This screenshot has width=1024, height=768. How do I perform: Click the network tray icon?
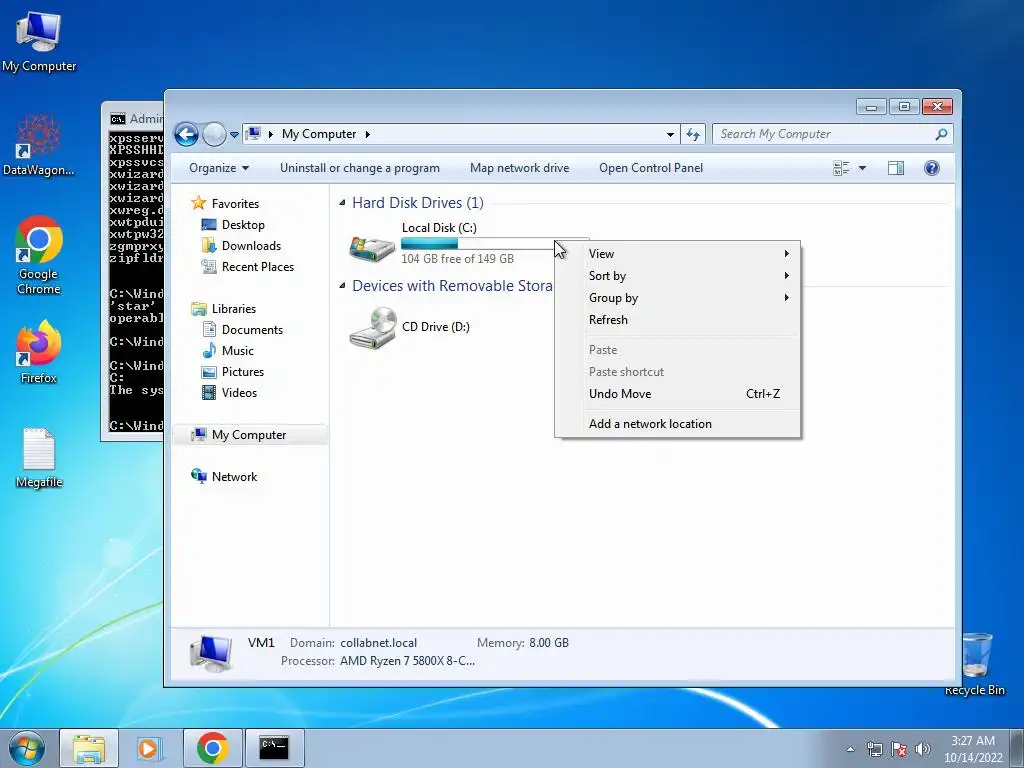tap(874, 749)
